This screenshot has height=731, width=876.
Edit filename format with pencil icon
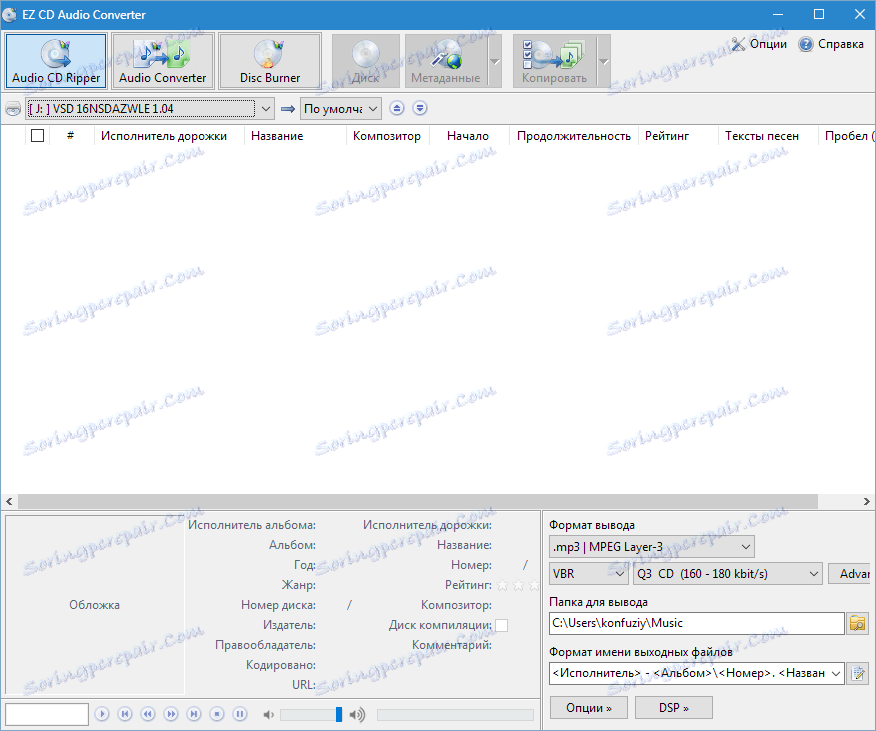click(858, 673)
